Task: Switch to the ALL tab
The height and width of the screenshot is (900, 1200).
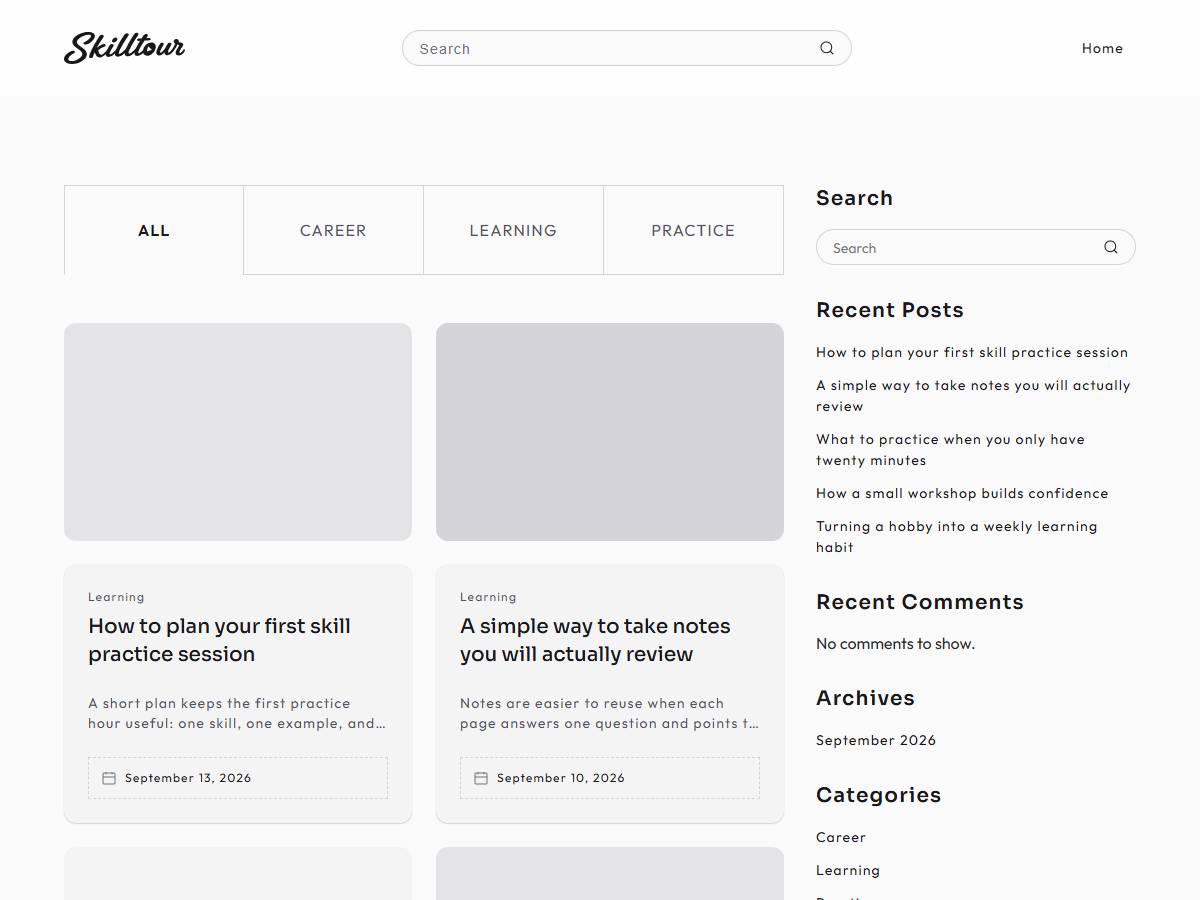Action: [154, 230]
